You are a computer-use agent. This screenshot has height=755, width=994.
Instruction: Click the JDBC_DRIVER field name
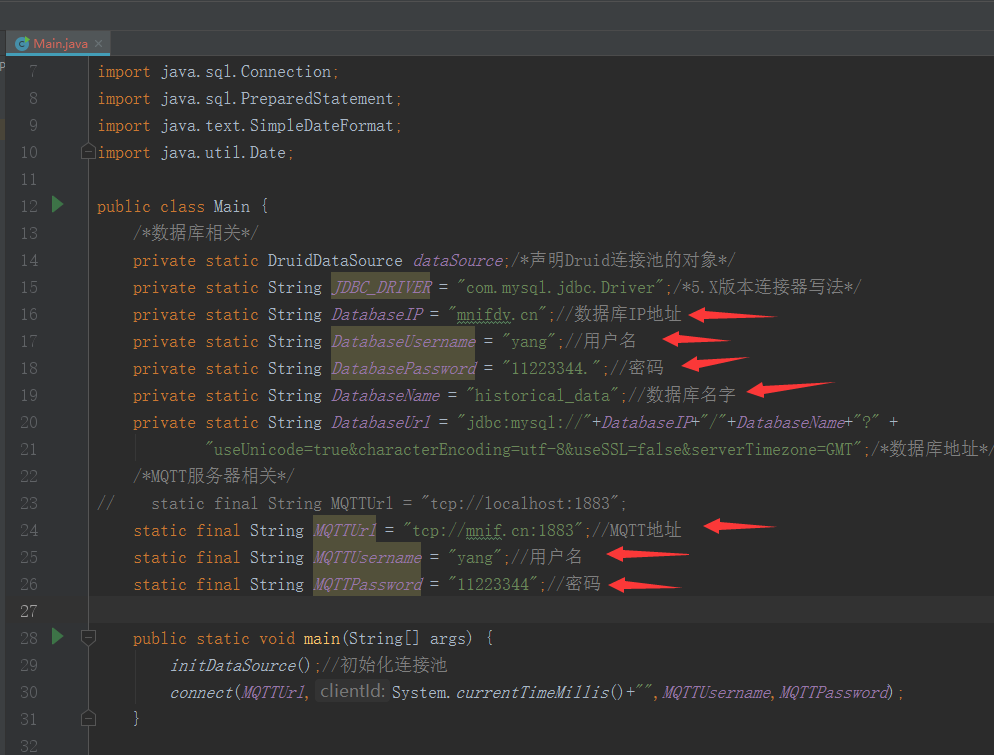tap(381, 287)
